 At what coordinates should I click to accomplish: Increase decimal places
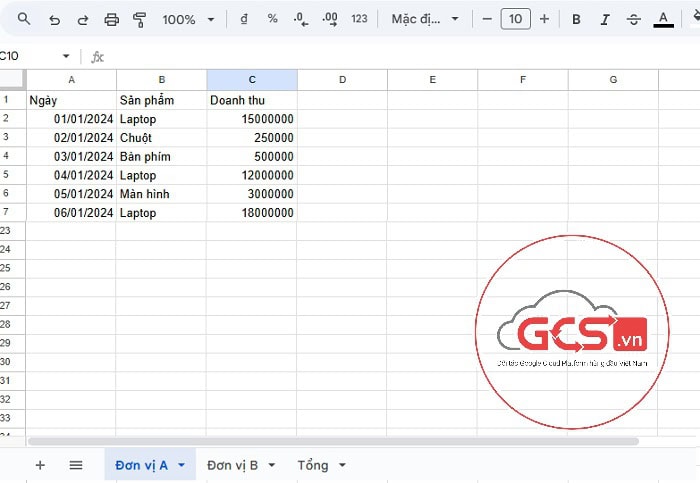pos(330,19)
